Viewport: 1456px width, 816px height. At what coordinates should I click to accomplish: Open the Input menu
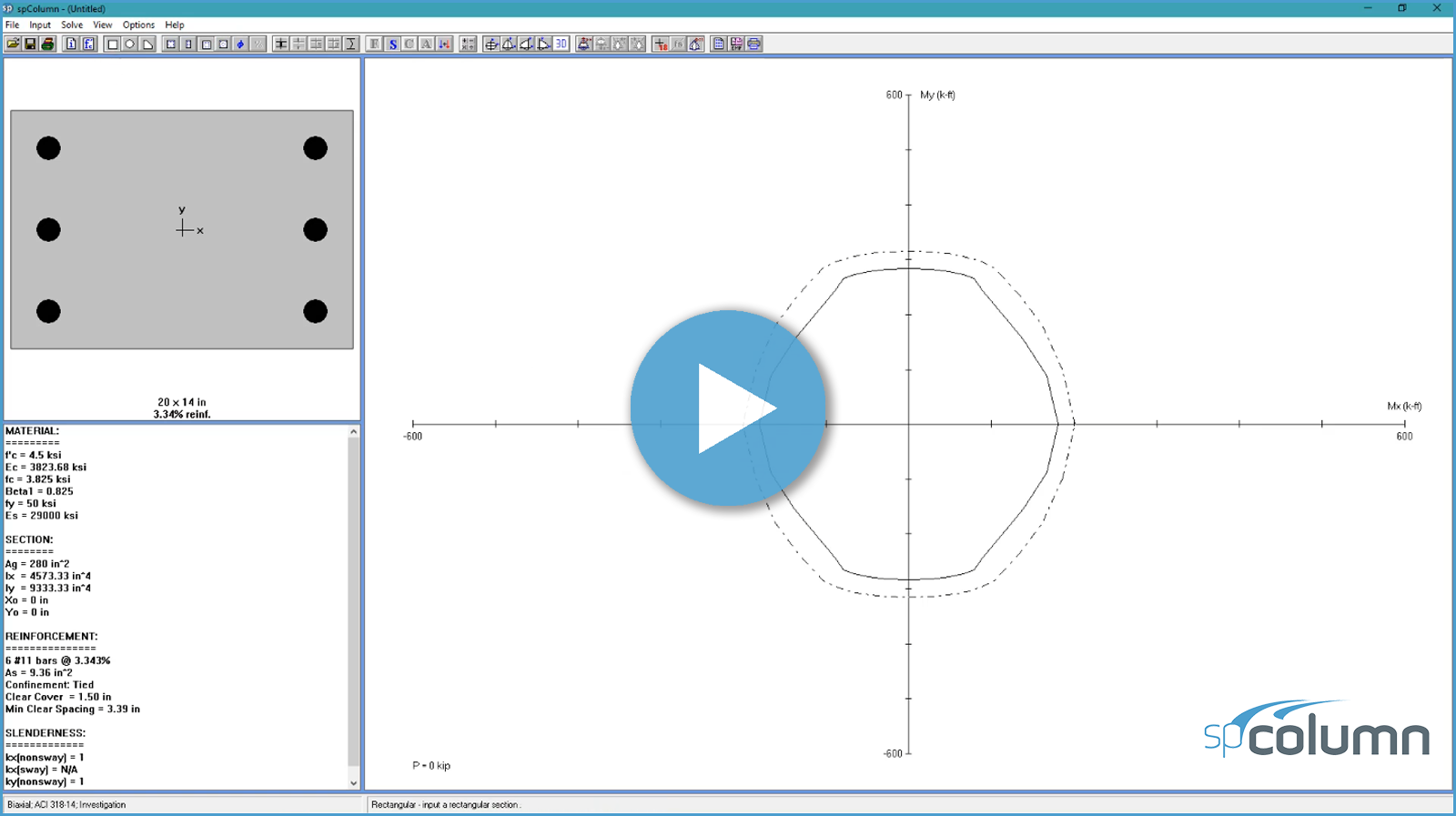pos(40,25)
